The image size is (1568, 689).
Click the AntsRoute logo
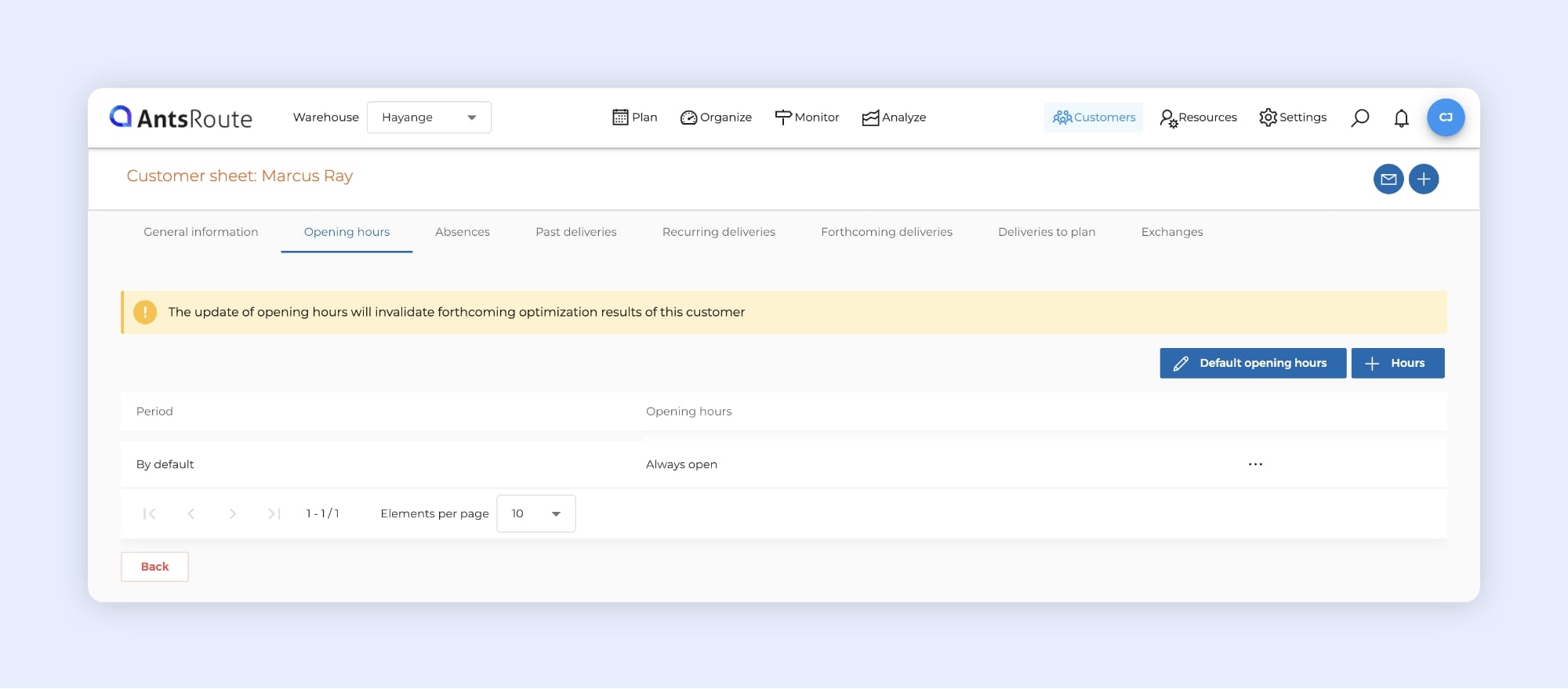[x=181, y=118]
